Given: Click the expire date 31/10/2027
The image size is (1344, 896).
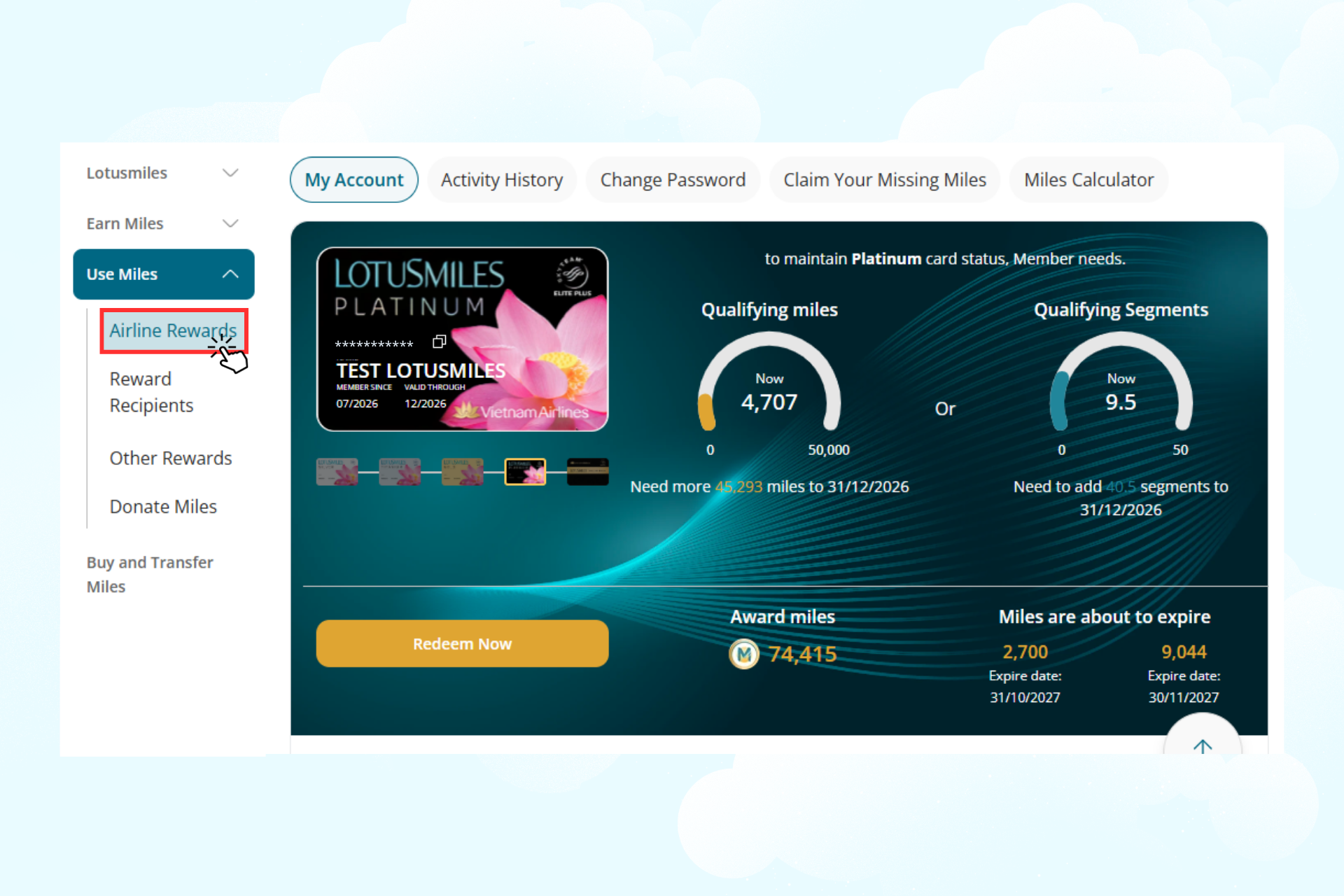Looking at the screenshot, I should [x=1025, y=697].
